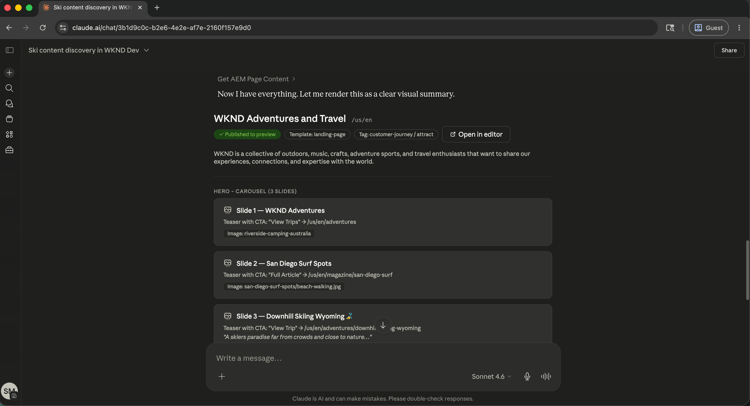Open site information icon in address bar
The width and height of the screenshot is (750, 406).
click(x=63, y=28)
